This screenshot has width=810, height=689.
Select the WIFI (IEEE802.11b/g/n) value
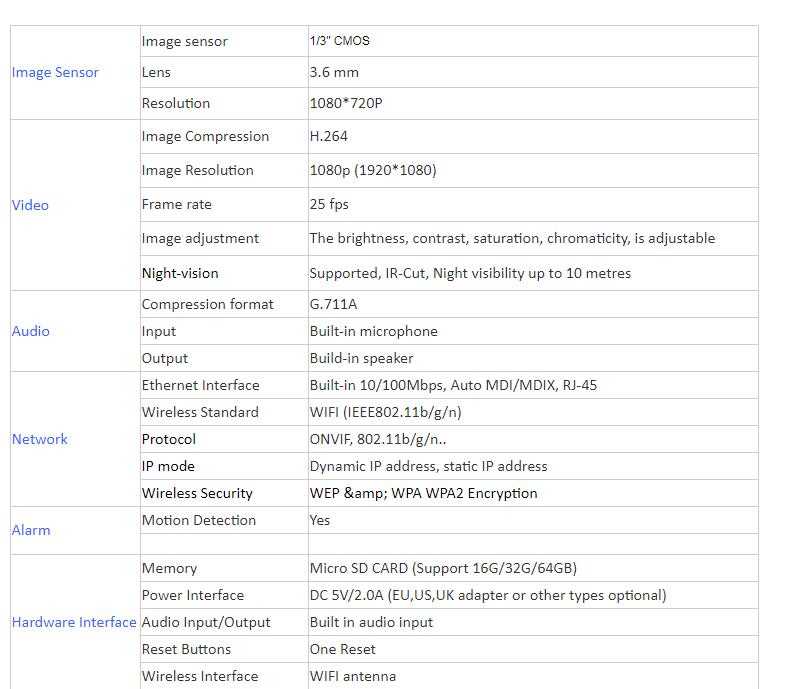pos(385,412)
